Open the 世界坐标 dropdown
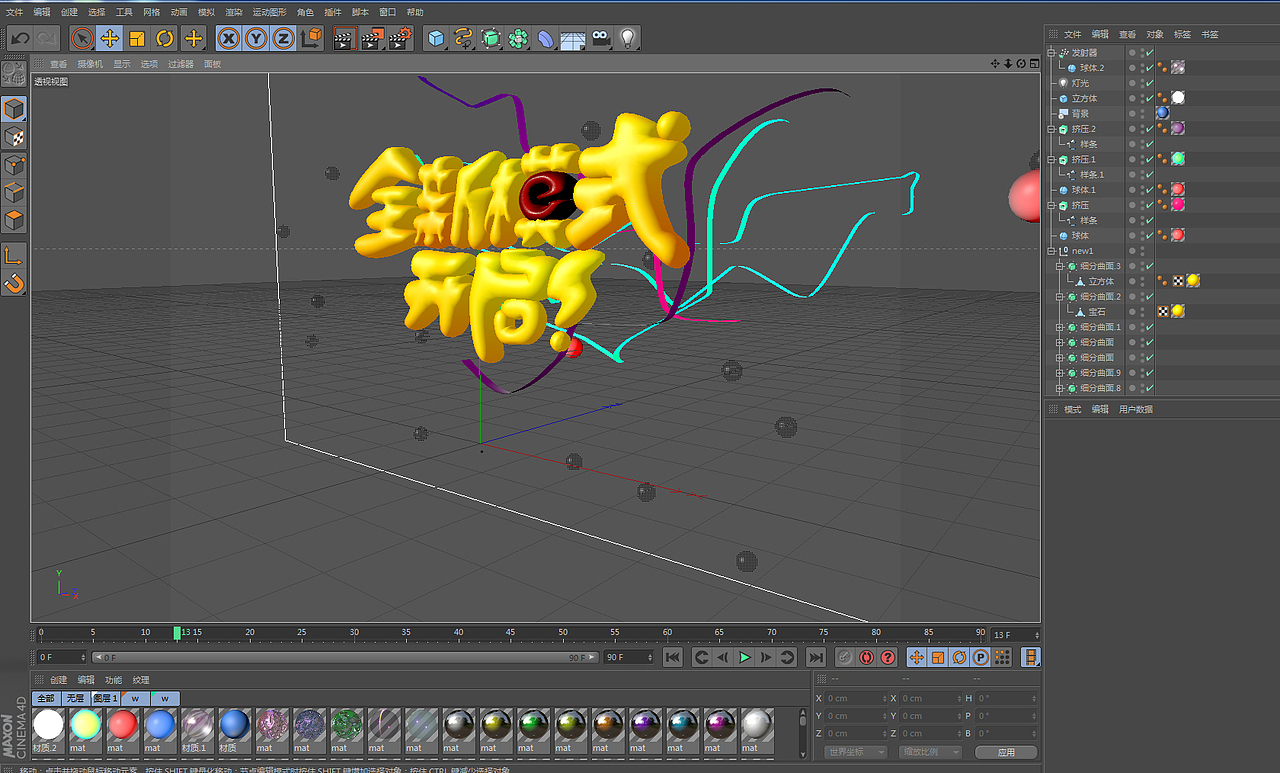The width and height of the screenshot is (1280, 773). coord(855,752)
